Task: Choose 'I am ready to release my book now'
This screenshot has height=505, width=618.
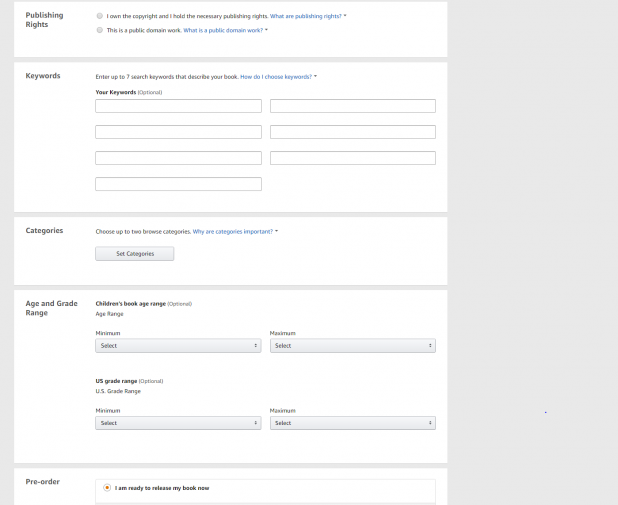Action: [x=107, y=488]
